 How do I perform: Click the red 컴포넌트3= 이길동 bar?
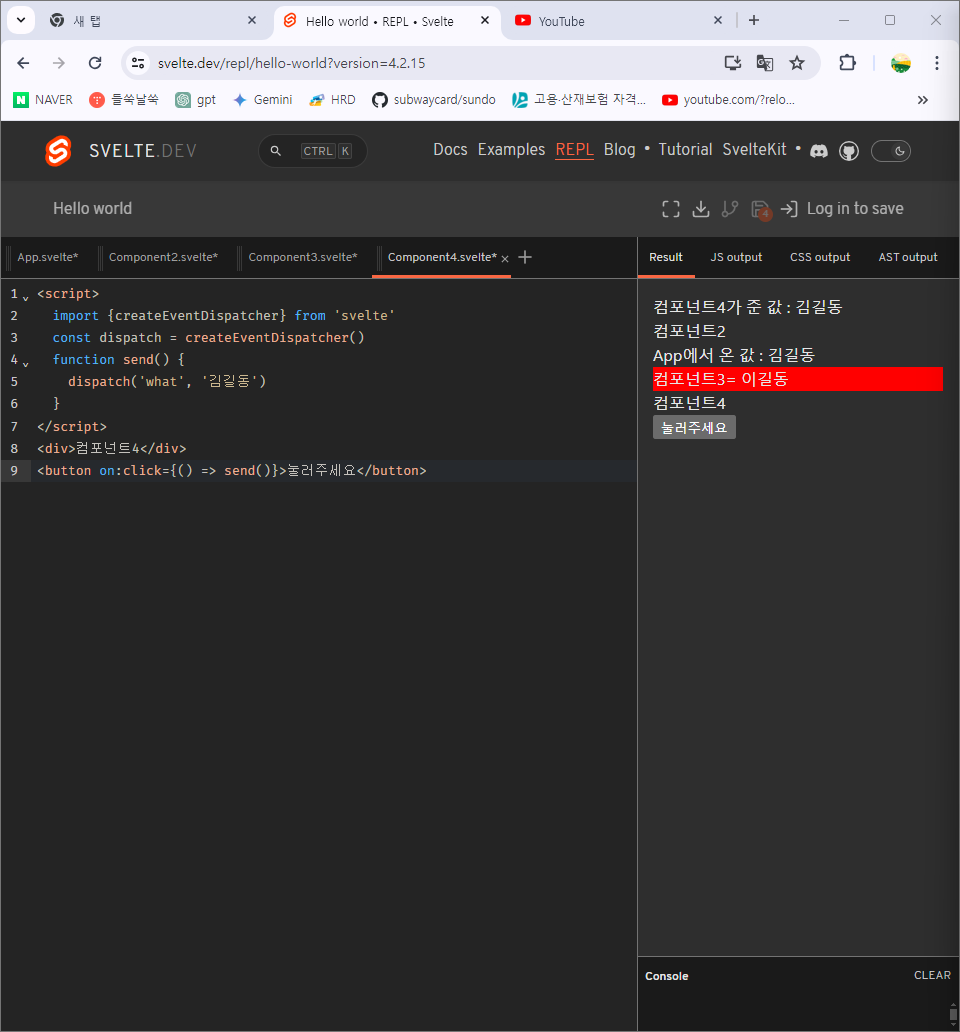[x=797, y=379]
